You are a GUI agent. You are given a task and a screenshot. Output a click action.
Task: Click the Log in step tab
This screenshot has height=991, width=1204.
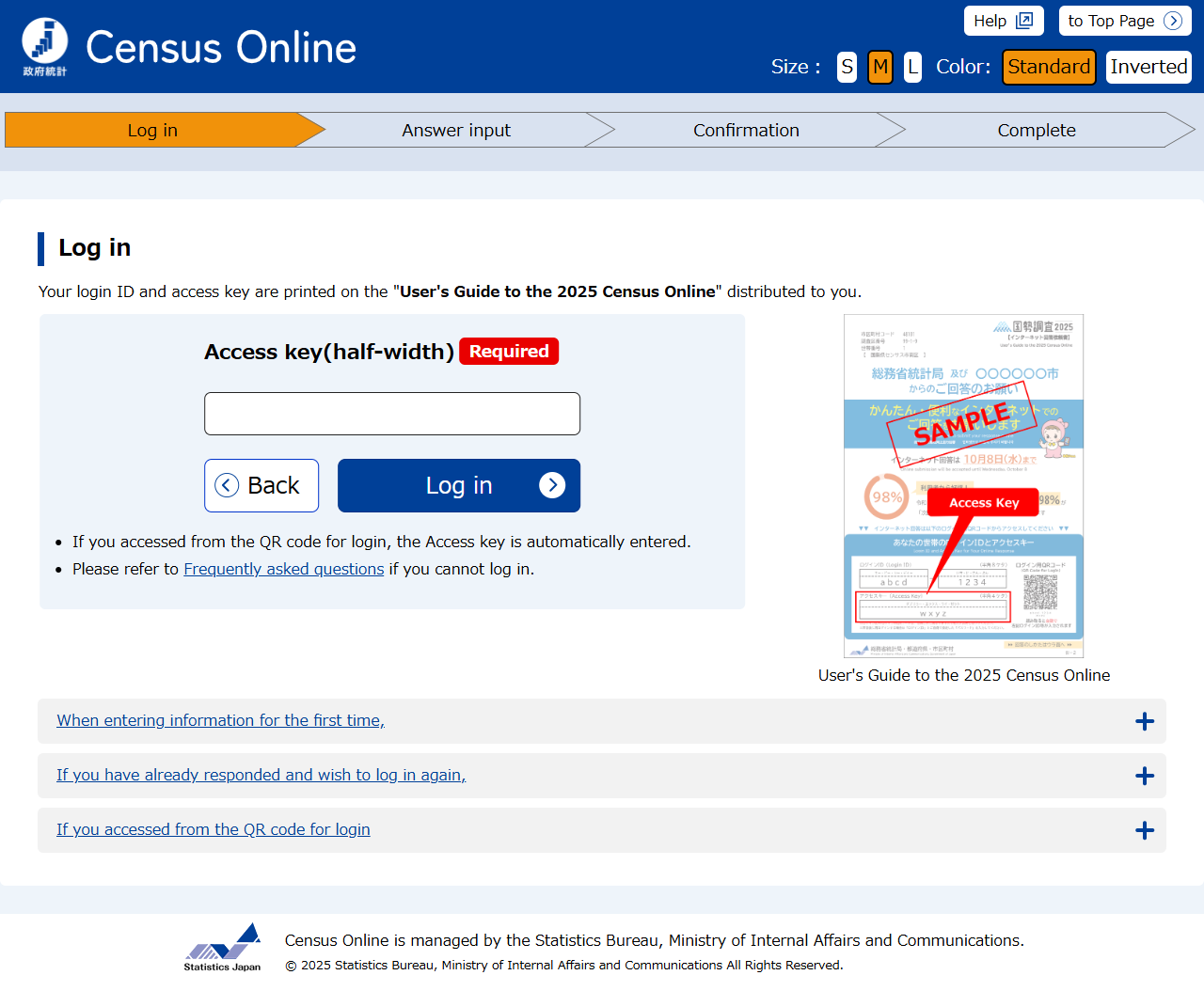(x=152, y=131)
